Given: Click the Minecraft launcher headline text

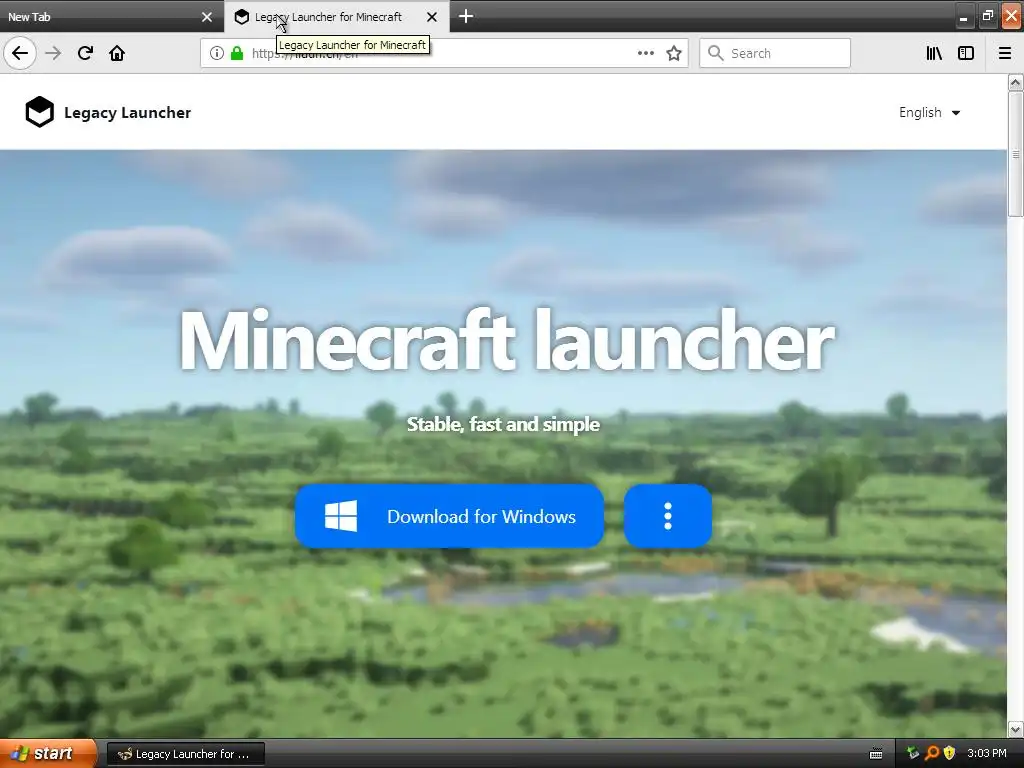Looking at the screenshot, I should pyautogui.click(x=507, y=341).
